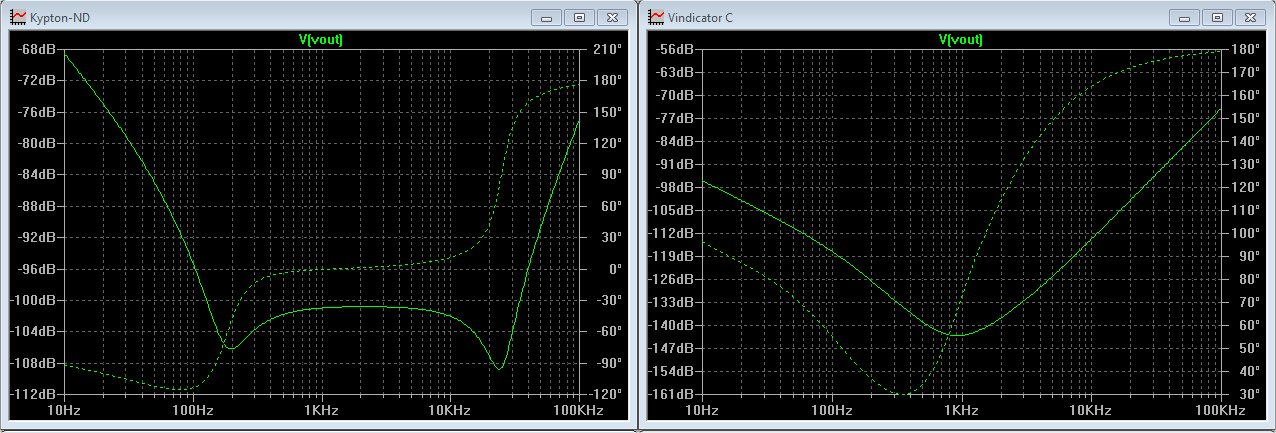
Task: Click the Vindicator C window waveform icon
Action: (x=656, y=16)
